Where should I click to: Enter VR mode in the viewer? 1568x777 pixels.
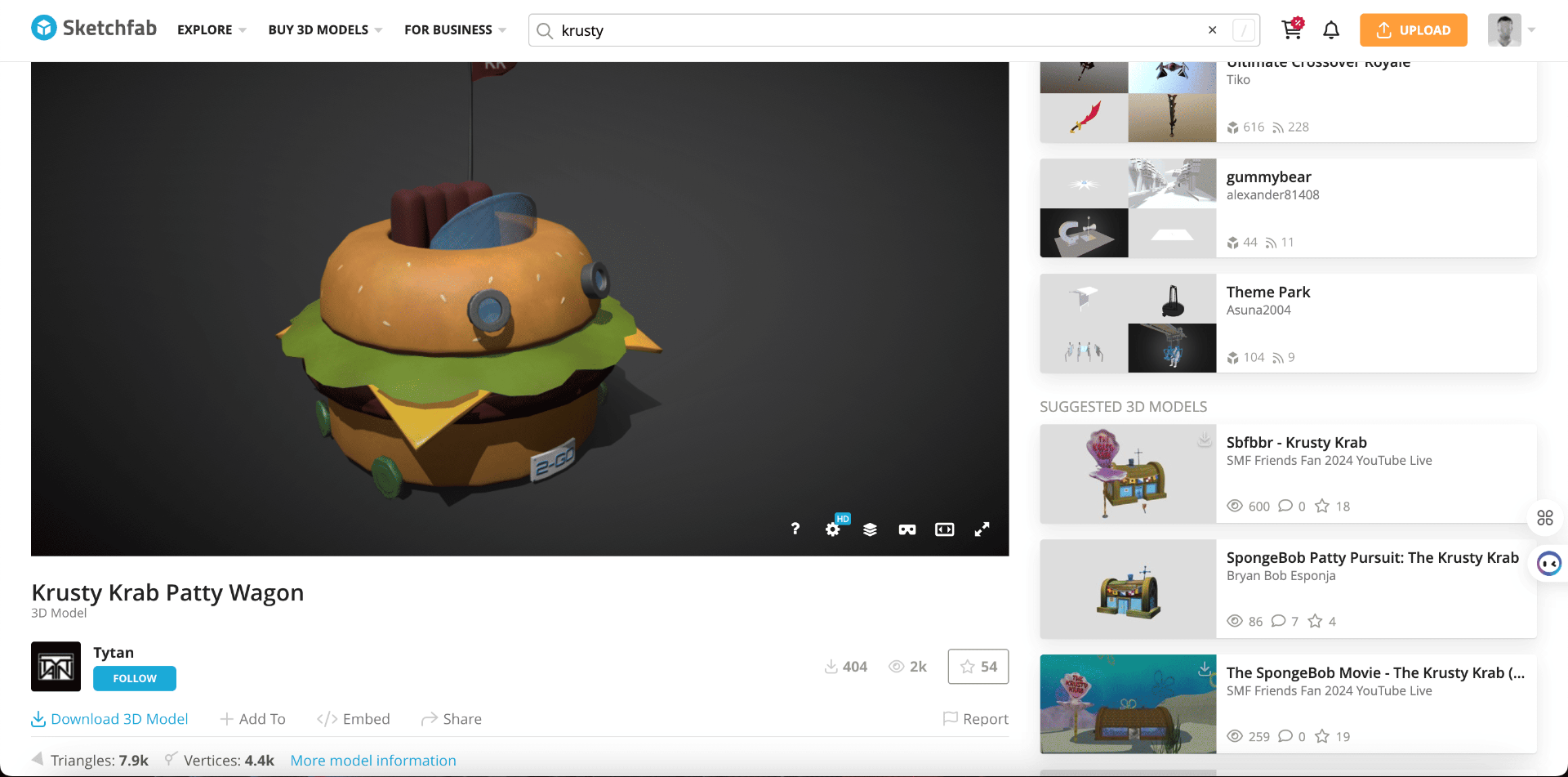click(x=907, y=529)
